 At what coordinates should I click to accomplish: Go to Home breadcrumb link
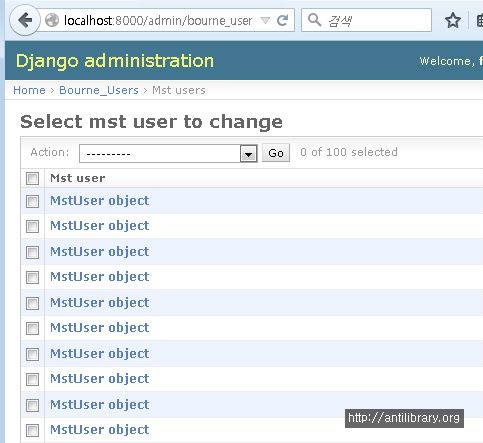29,90
